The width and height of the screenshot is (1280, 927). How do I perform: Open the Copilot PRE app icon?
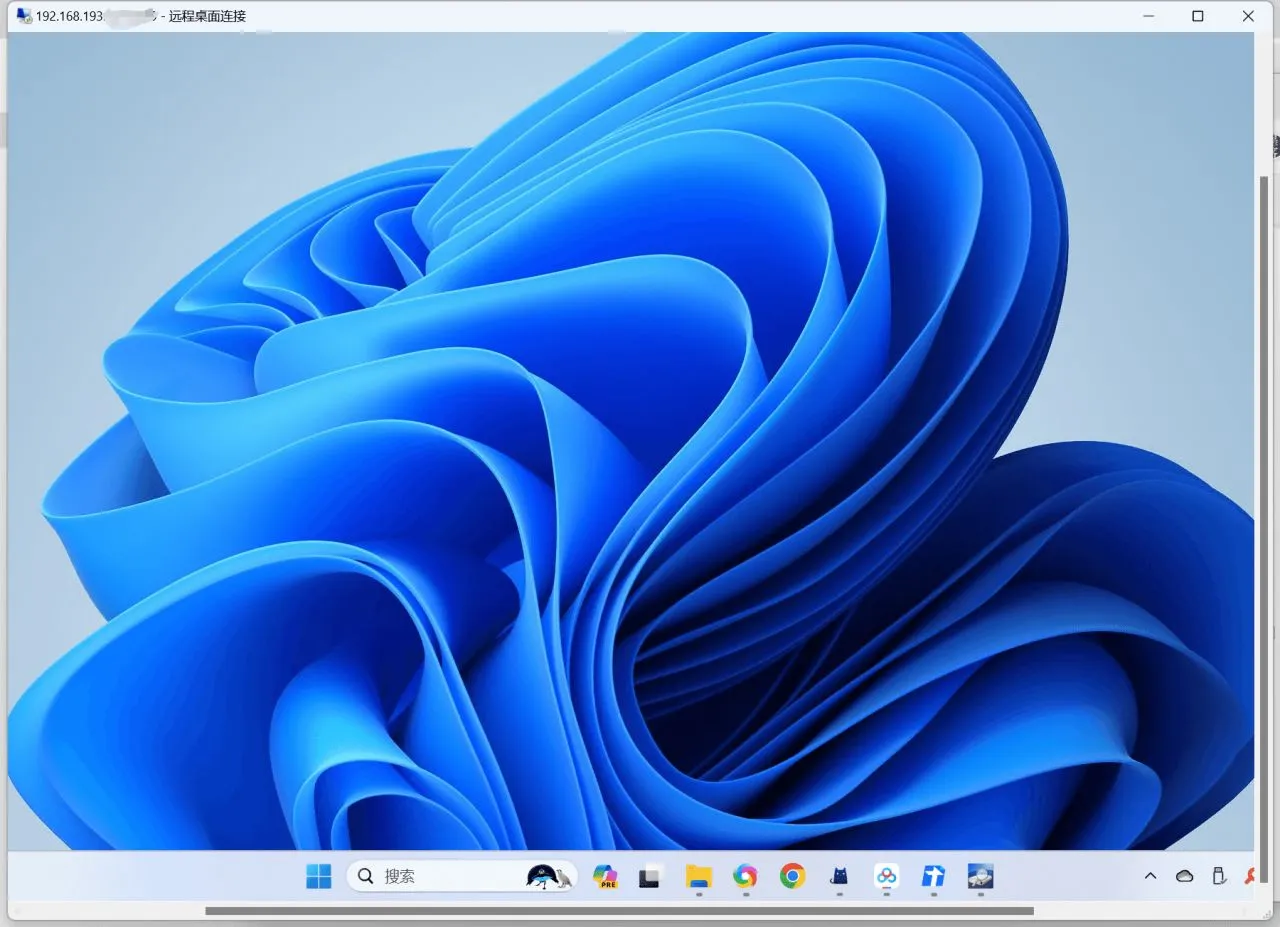pos(605,876)
